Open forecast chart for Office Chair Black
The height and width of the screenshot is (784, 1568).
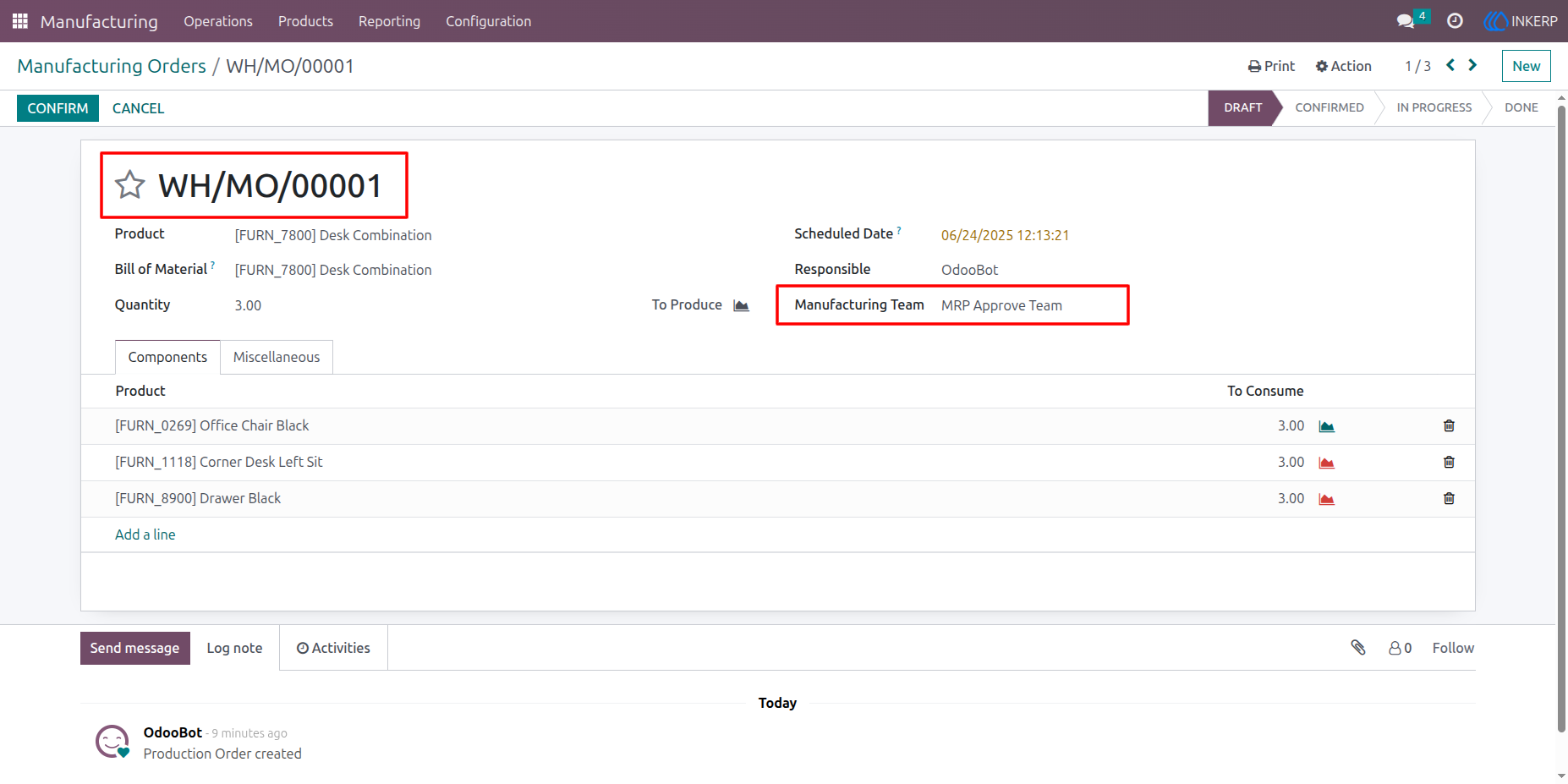tap(1326, 426)
